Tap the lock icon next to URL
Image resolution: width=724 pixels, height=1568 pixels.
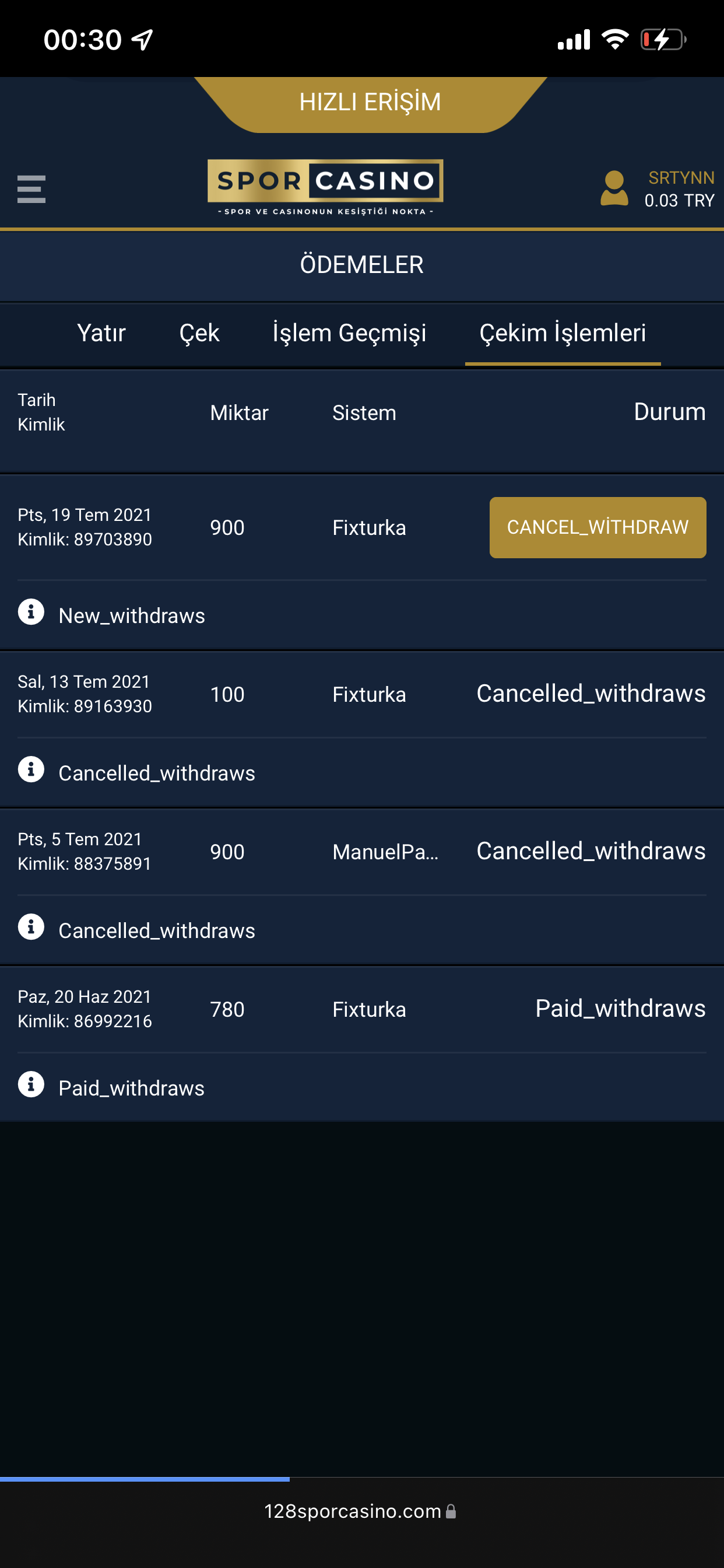[451, 1511]
